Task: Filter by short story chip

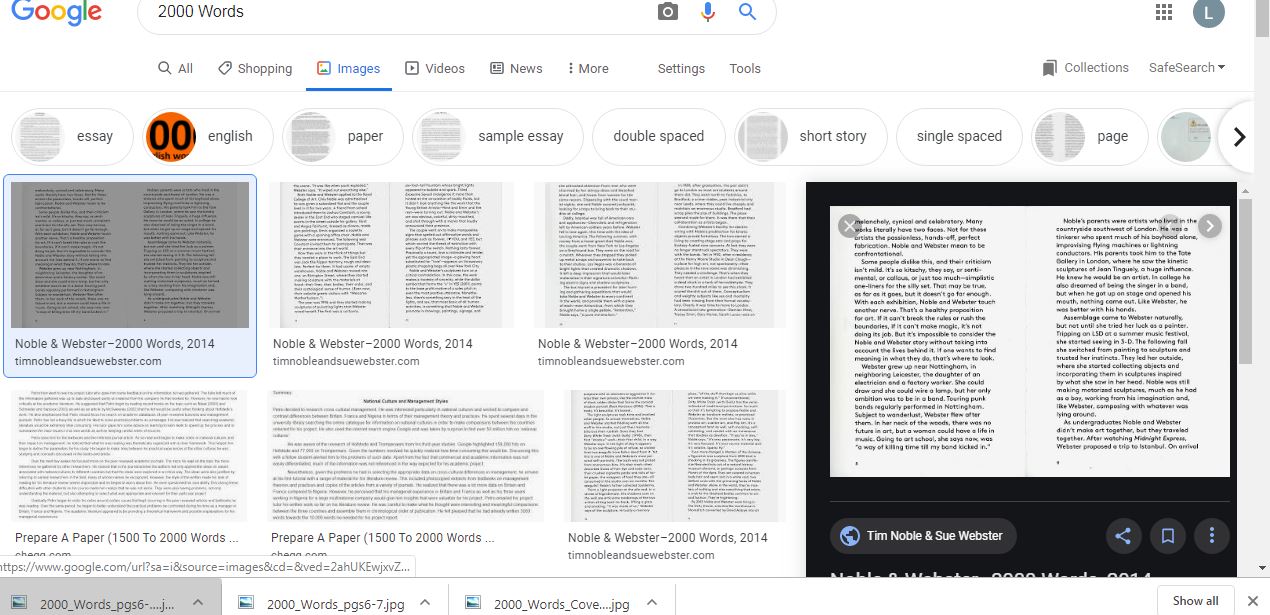Action: 809,137
